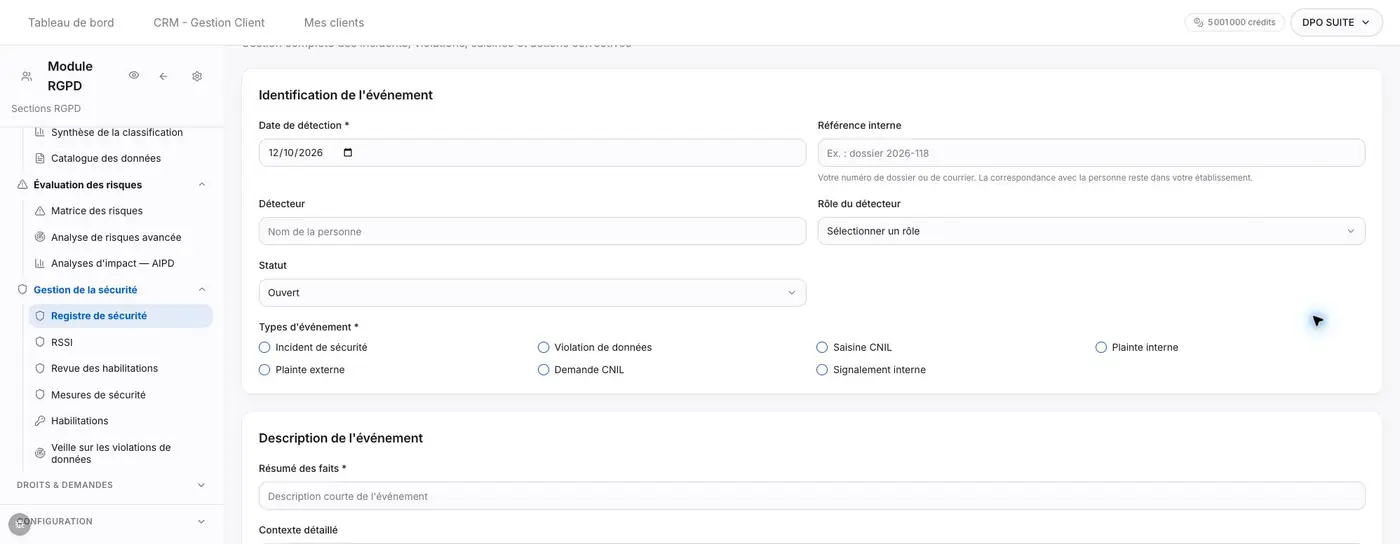The height and width of the screenshot is (544, 1400).
Task: Open the Statut dropdown showing Ouvert
Action: click(x=532, y=293)
